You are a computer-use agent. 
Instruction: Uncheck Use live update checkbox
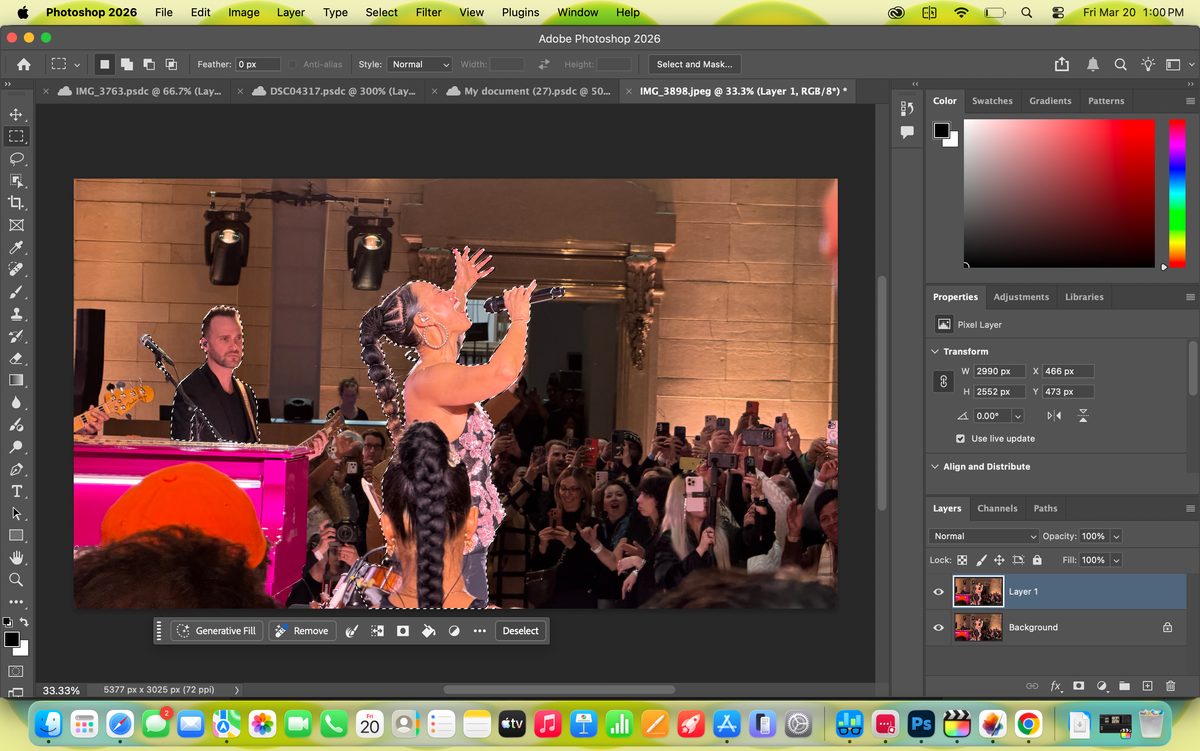tap(960, 439)
